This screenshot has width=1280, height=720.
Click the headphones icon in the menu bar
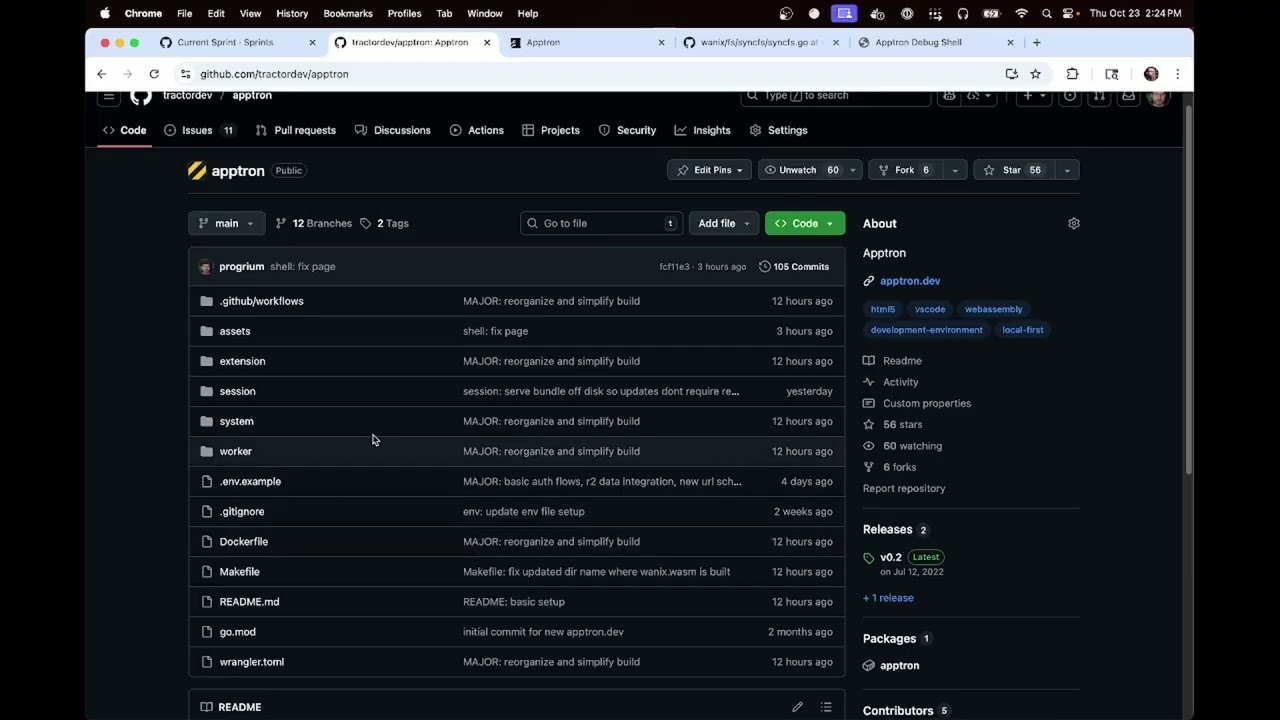coord(963,14)
